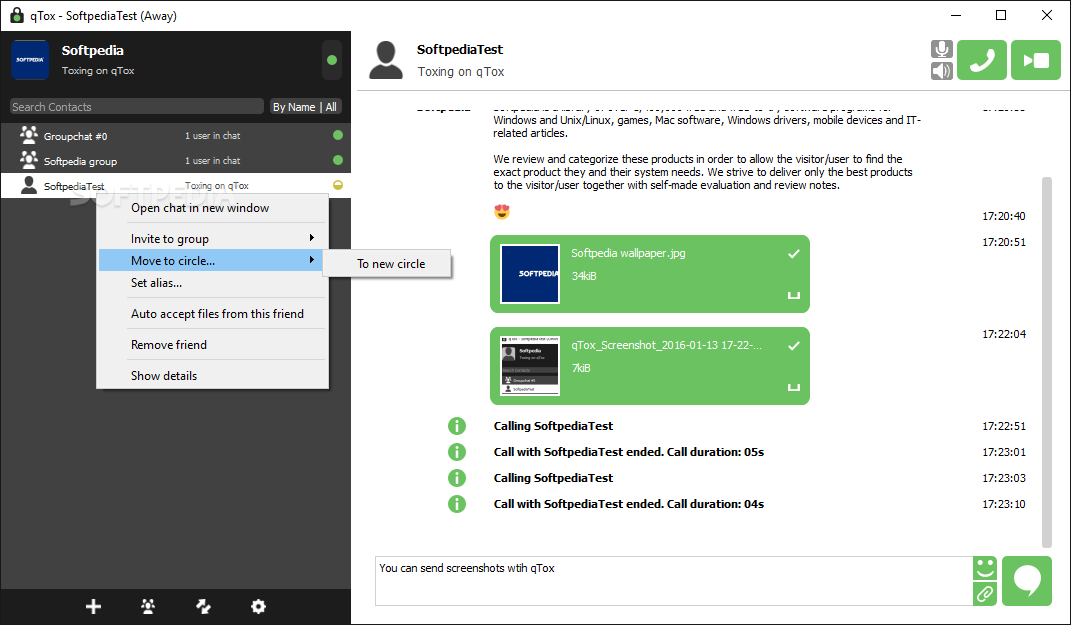Click the SoftpediaTest name in the chat header
This screenshot has height=625, width=1071.
point(460,49)
